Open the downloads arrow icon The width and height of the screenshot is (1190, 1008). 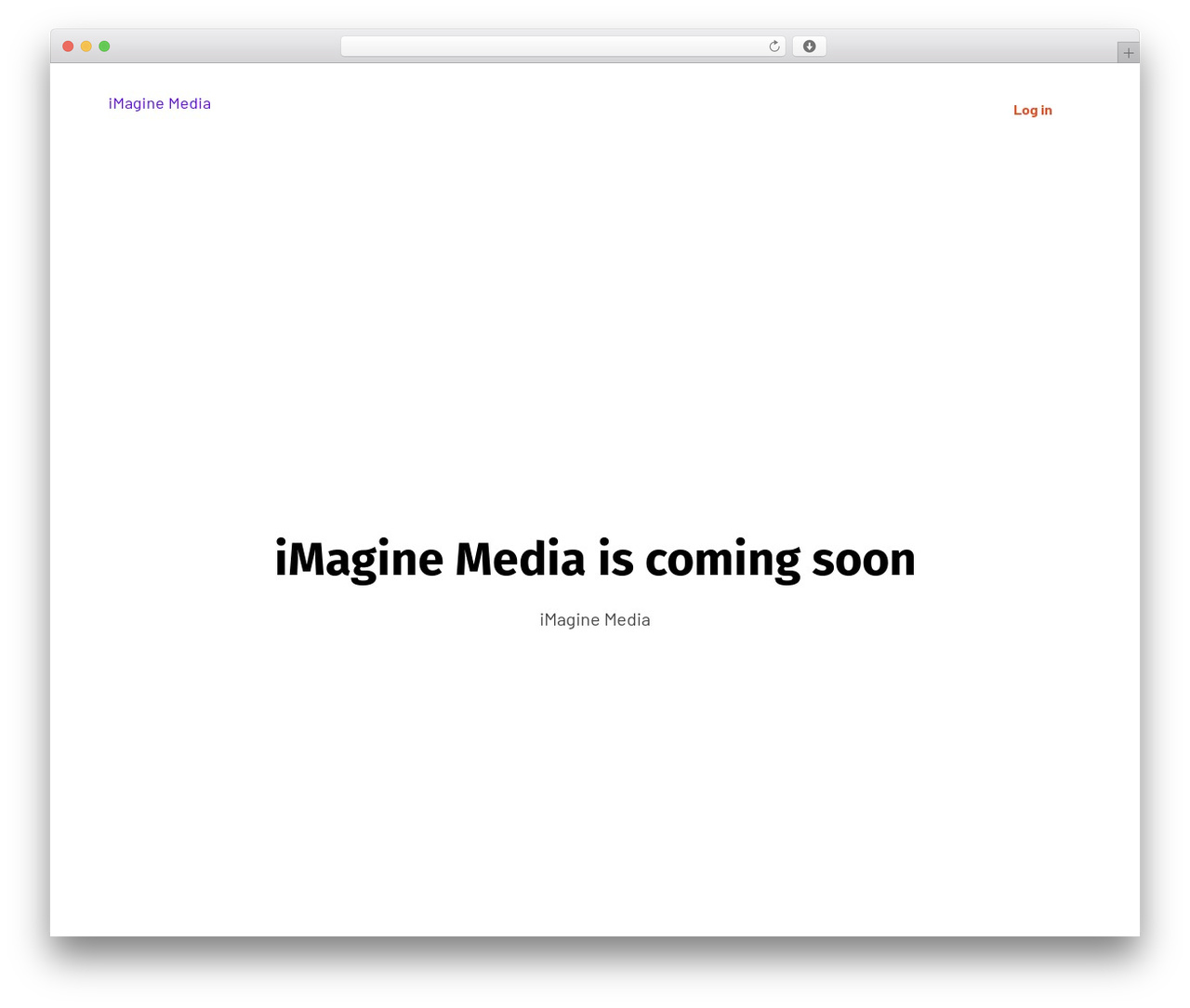809,46
